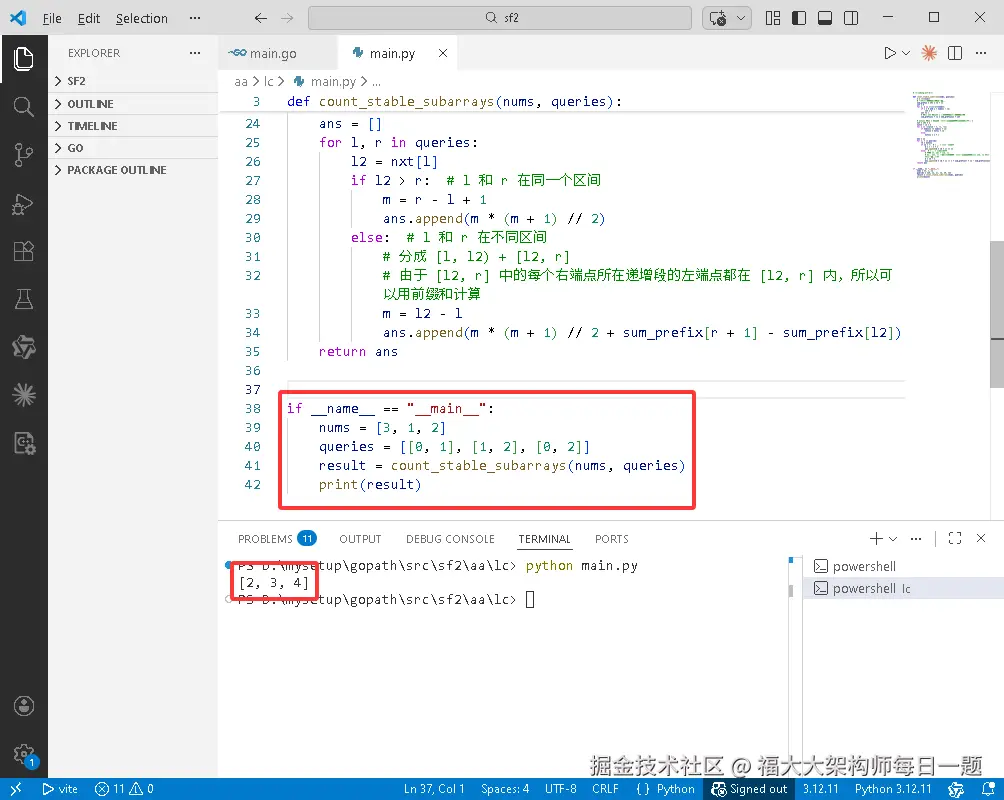This screenshot has width=1004, height=800.
Task: Open the Source Control view
Action: (x=24, y=155)
